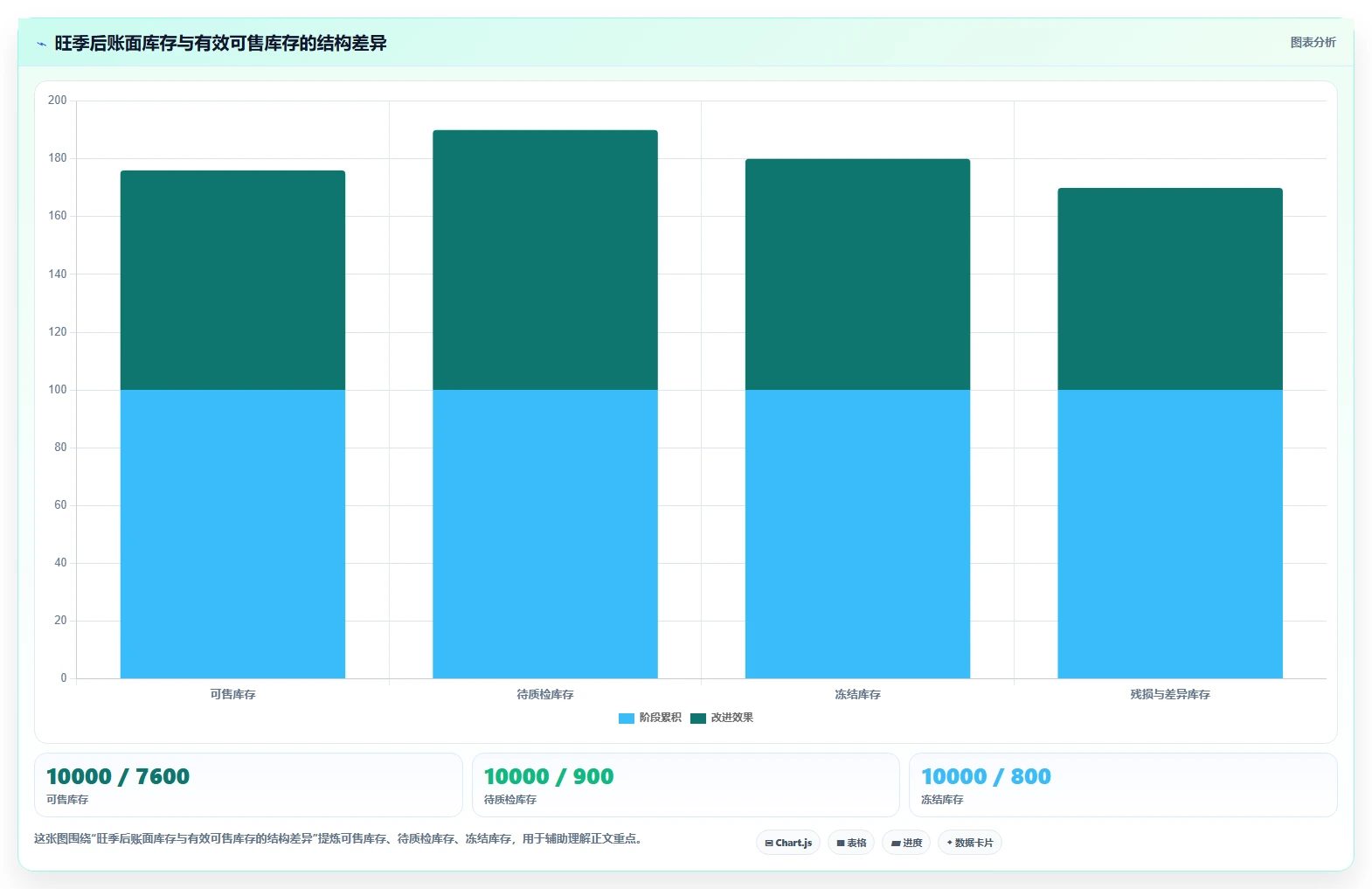Viewport: 1372px width, 889px height.
Task: Open the 10000 / 7600 可售库存 card
Action: point(248,785)
